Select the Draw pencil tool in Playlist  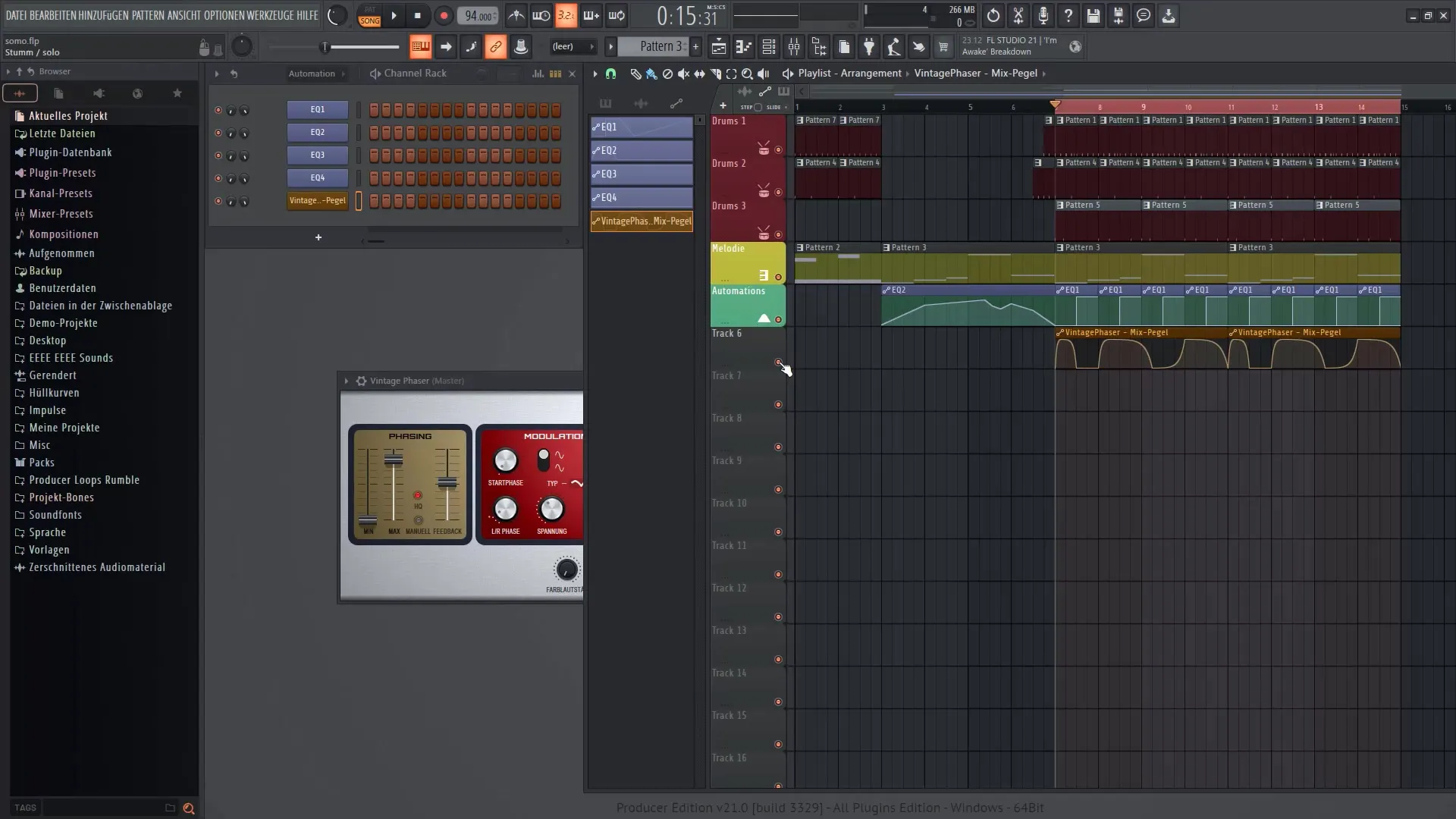(x=635, y=74)
